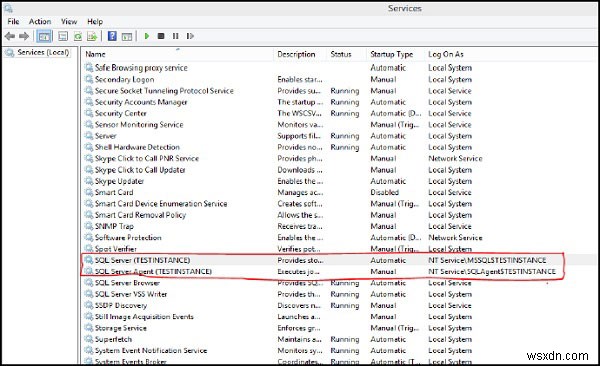
Task: Sort by the Log On As column header
Action: (446, 54)
